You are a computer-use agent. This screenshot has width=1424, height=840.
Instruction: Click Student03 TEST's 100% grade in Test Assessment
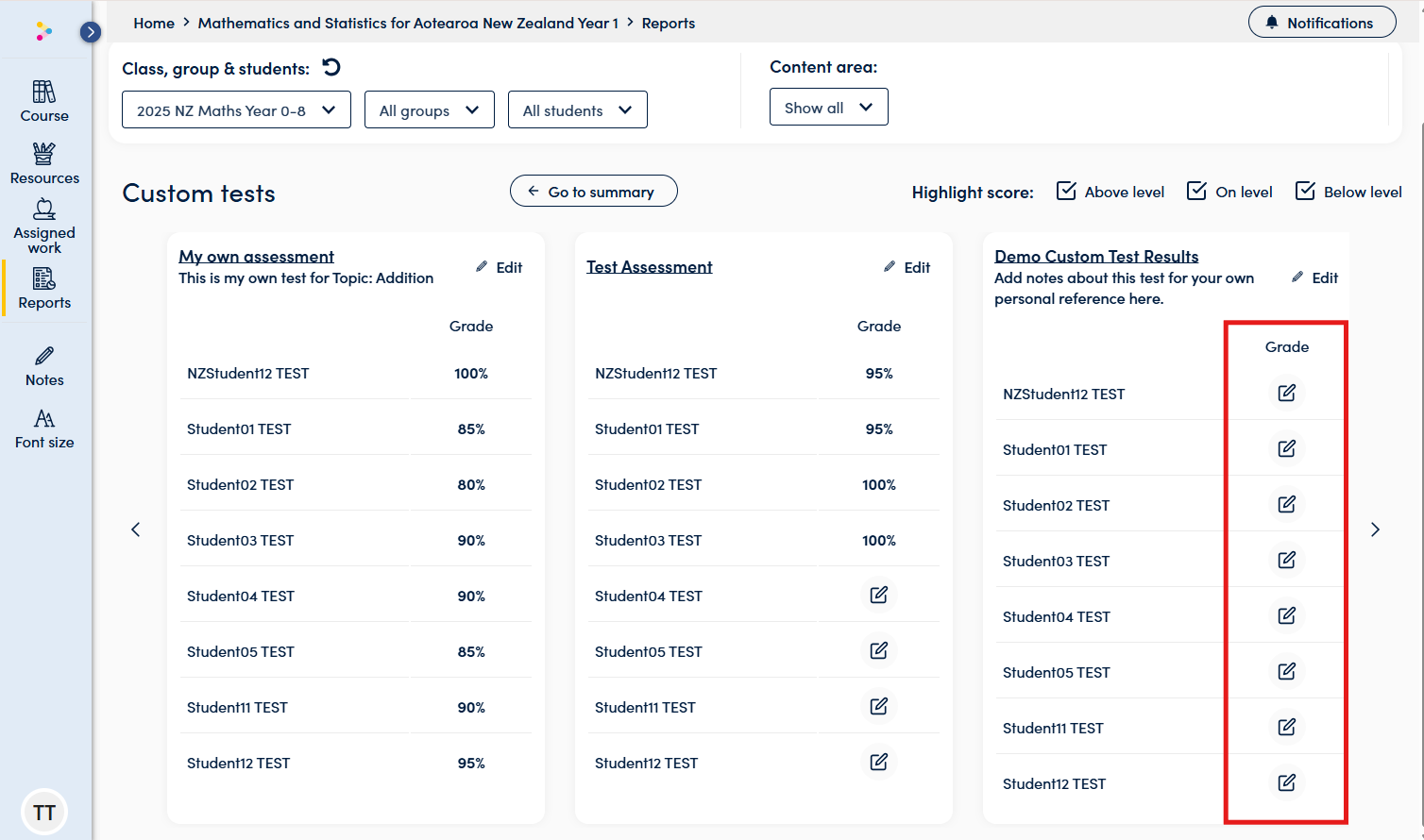pos(879,540)
